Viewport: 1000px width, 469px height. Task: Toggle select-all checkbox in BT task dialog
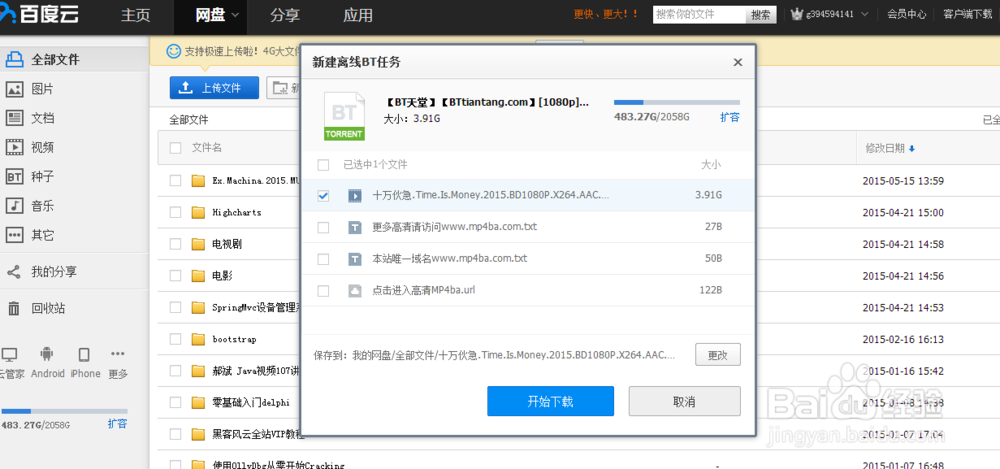point(323,165)
